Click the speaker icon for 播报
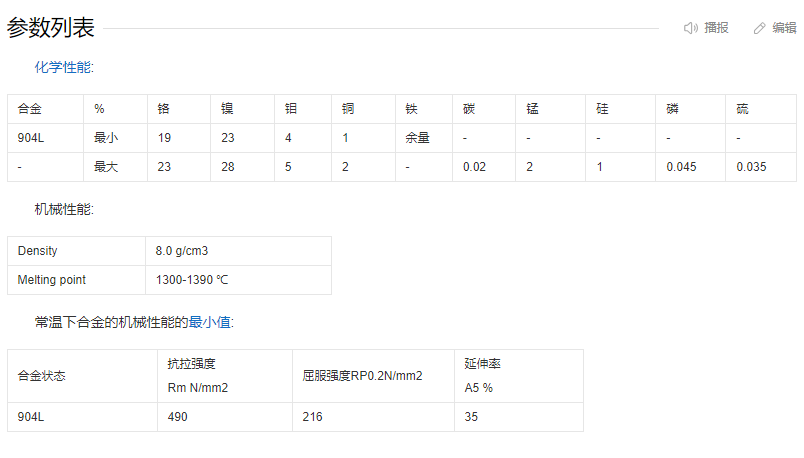 [691, 28]
